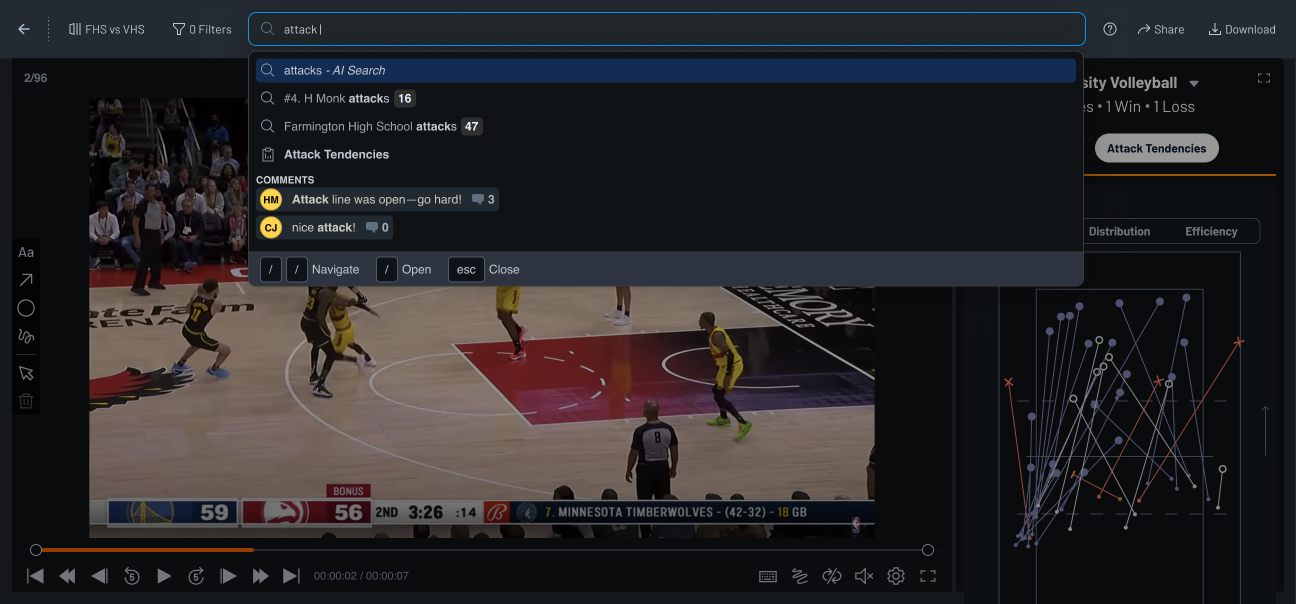Screen dimensions: 1296x604
Task: Open comment 'Attack line was open—go hard!'
Action: [x=377, y=199]
